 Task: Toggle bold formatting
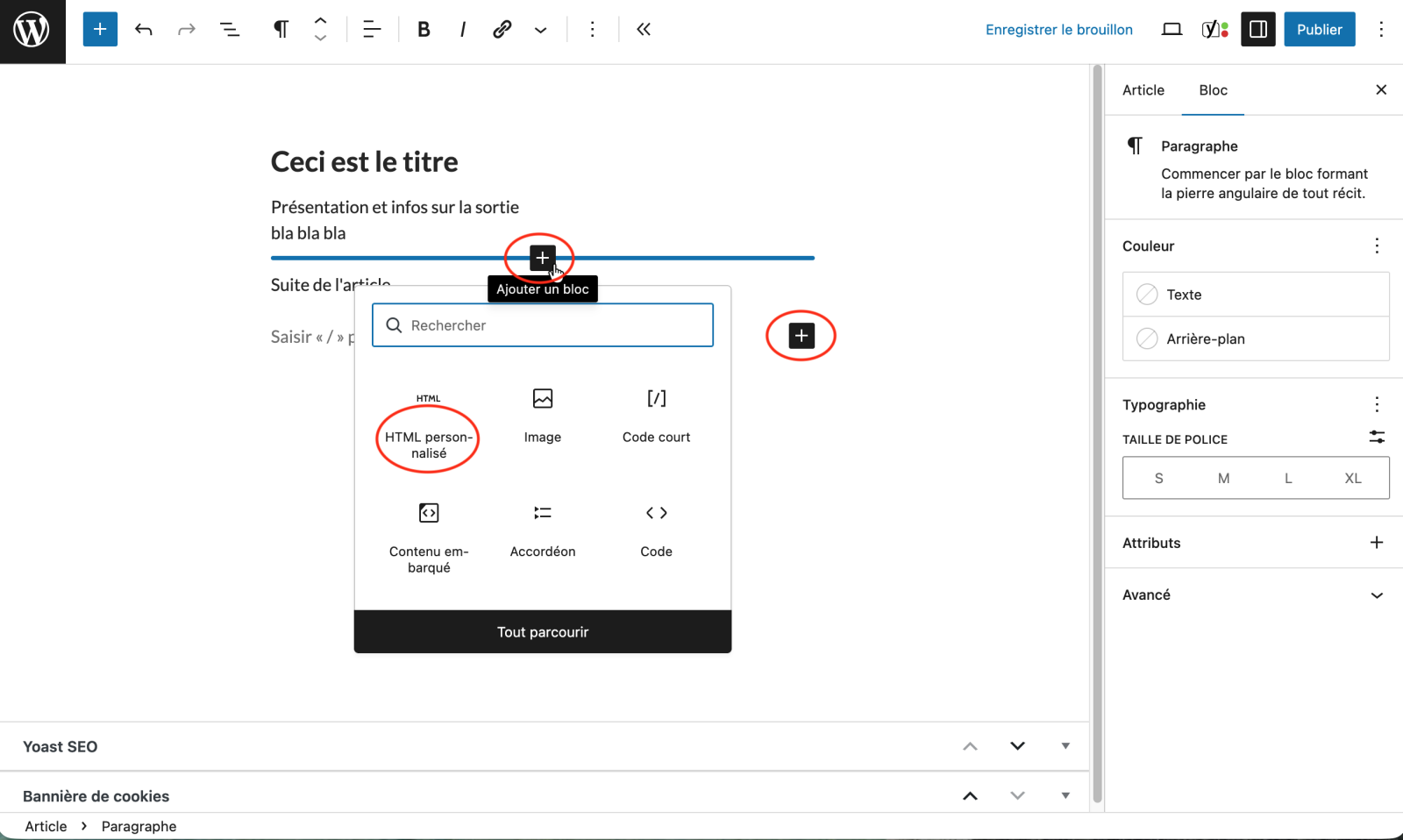(x=424, y=30)
